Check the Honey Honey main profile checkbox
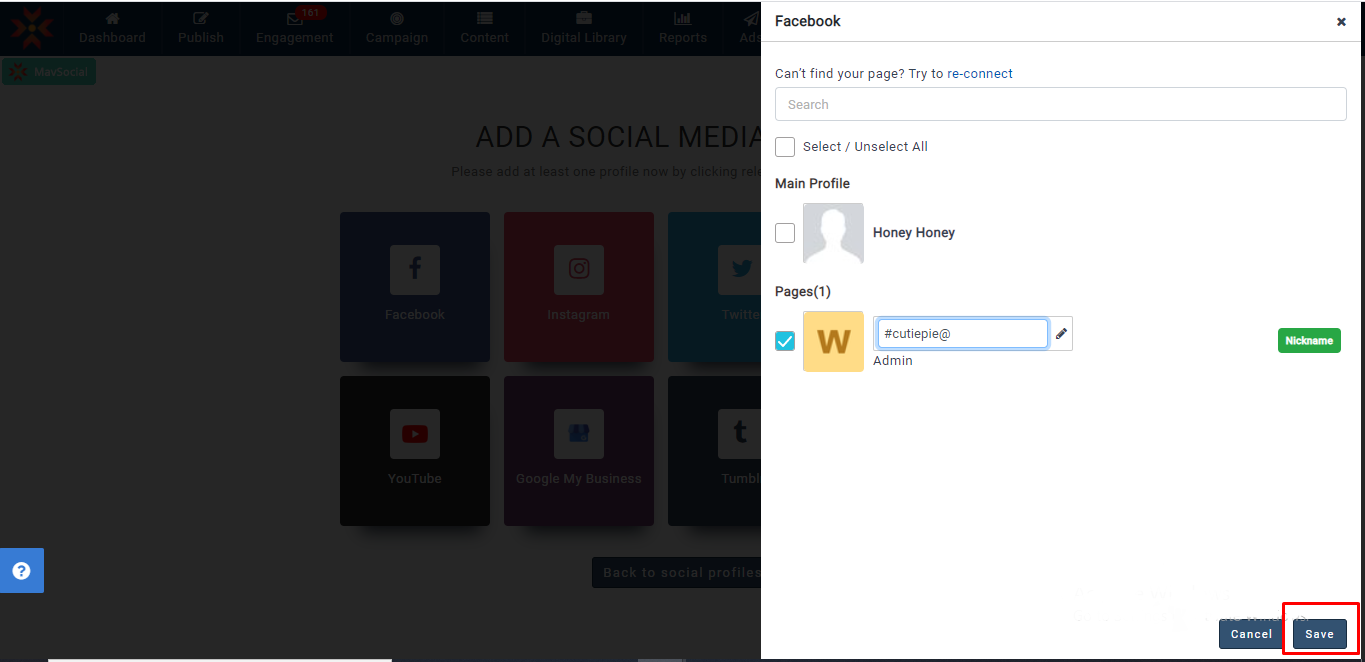The width and height of the screenshot is (1365, 662). tap(785, 233)
